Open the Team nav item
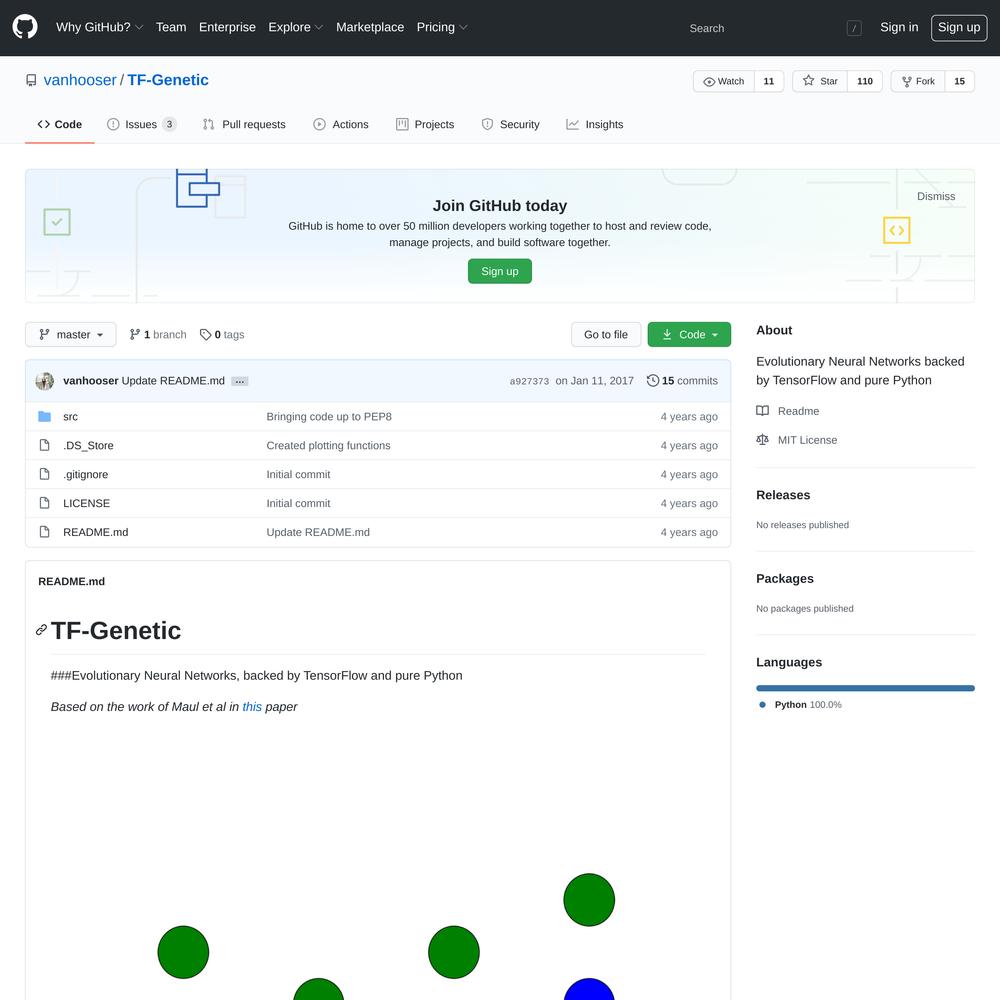Image resolution: width=1000 pixels, height=1000 pixels. [x=171, y=27]
